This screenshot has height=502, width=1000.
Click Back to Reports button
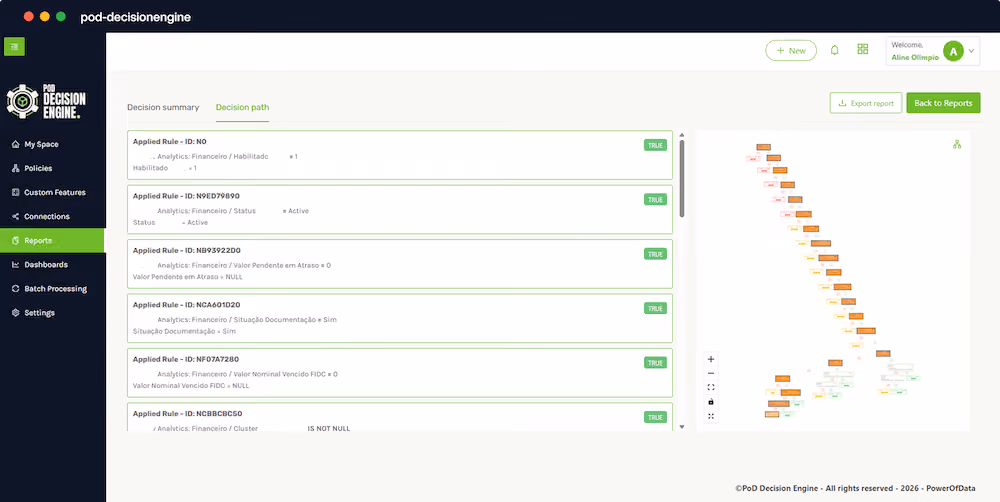[x=943, y=103]
